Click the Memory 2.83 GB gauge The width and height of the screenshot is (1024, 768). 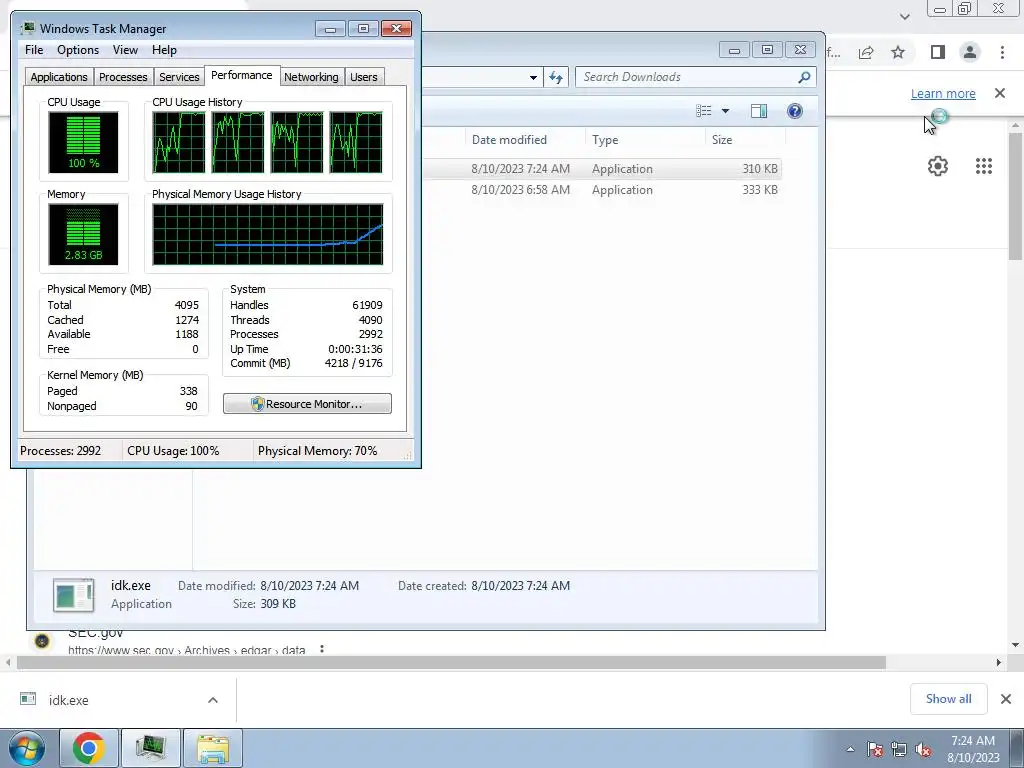click(83, 234)
